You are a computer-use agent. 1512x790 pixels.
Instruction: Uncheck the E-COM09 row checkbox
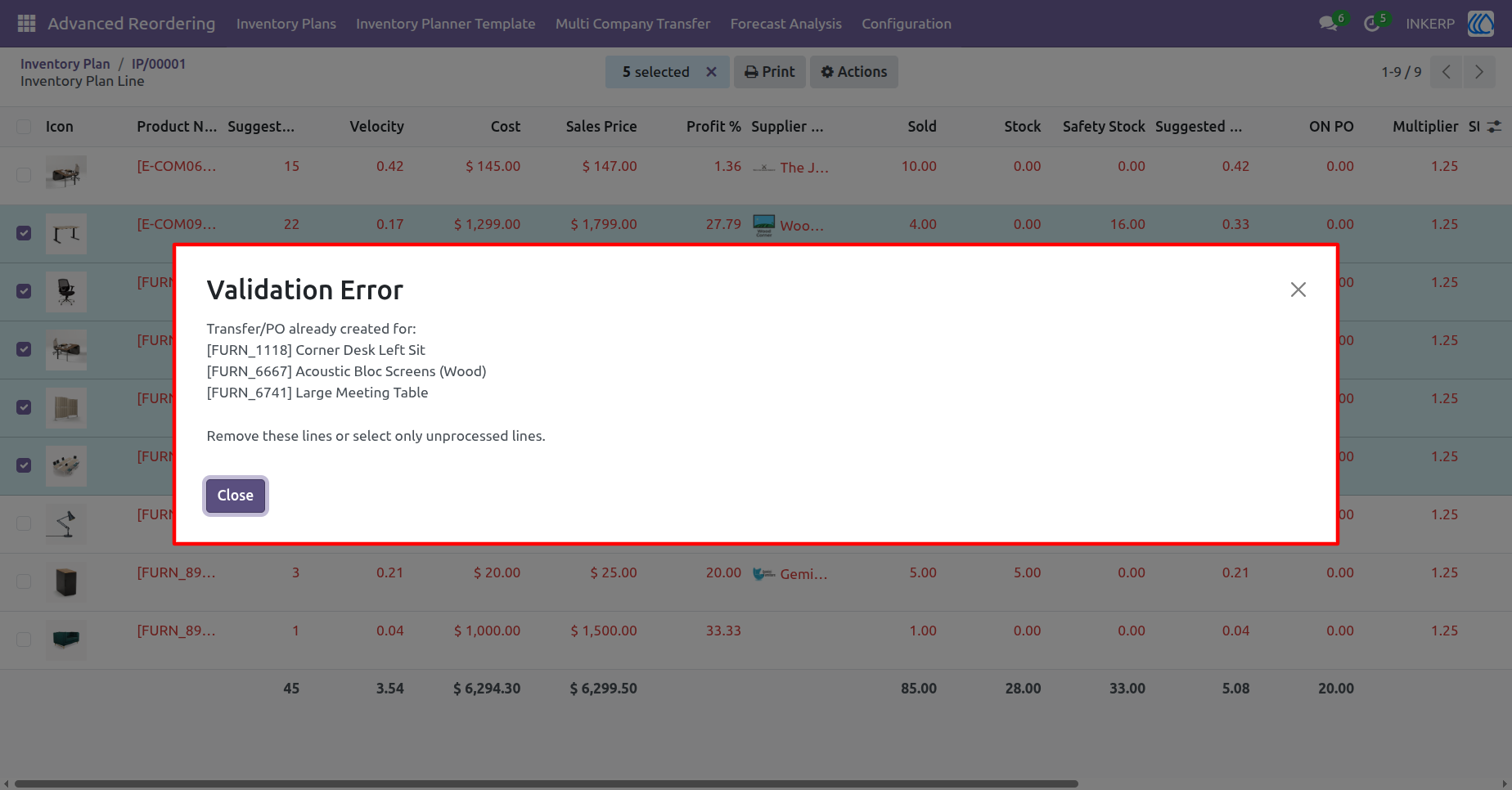point(24,233)
